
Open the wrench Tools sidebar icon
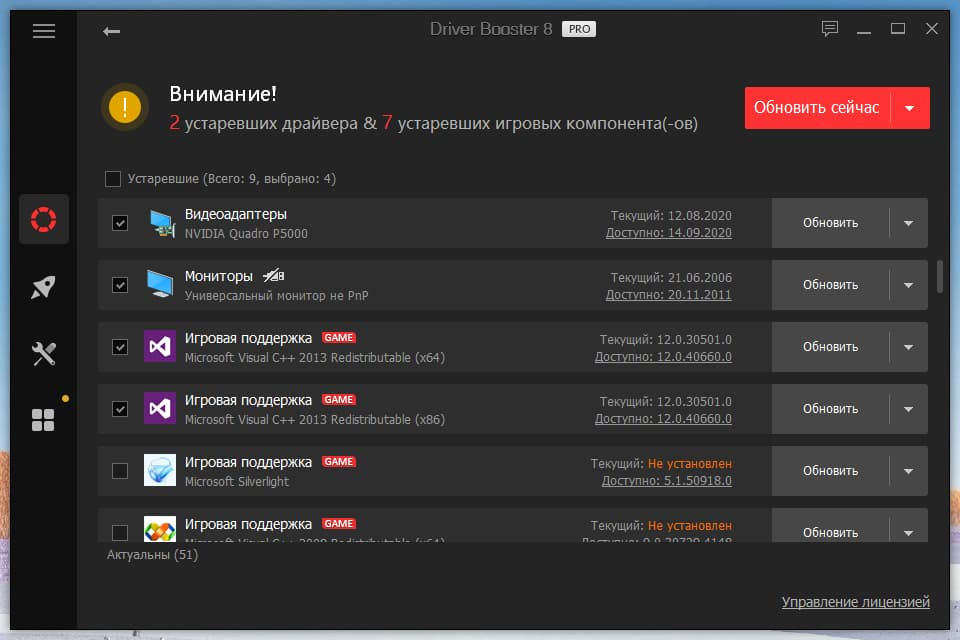pos(43,353)
